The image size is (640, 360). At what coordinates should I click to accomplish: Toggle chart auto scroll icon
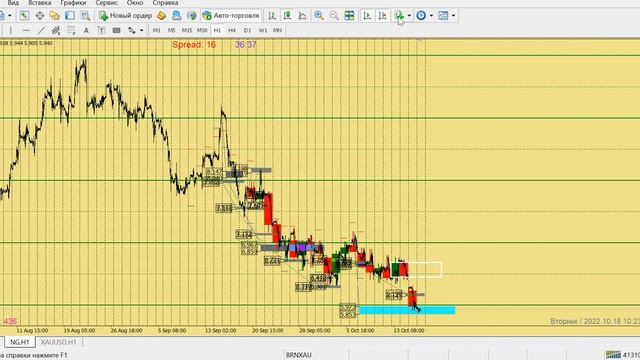(x=367, y=16)
